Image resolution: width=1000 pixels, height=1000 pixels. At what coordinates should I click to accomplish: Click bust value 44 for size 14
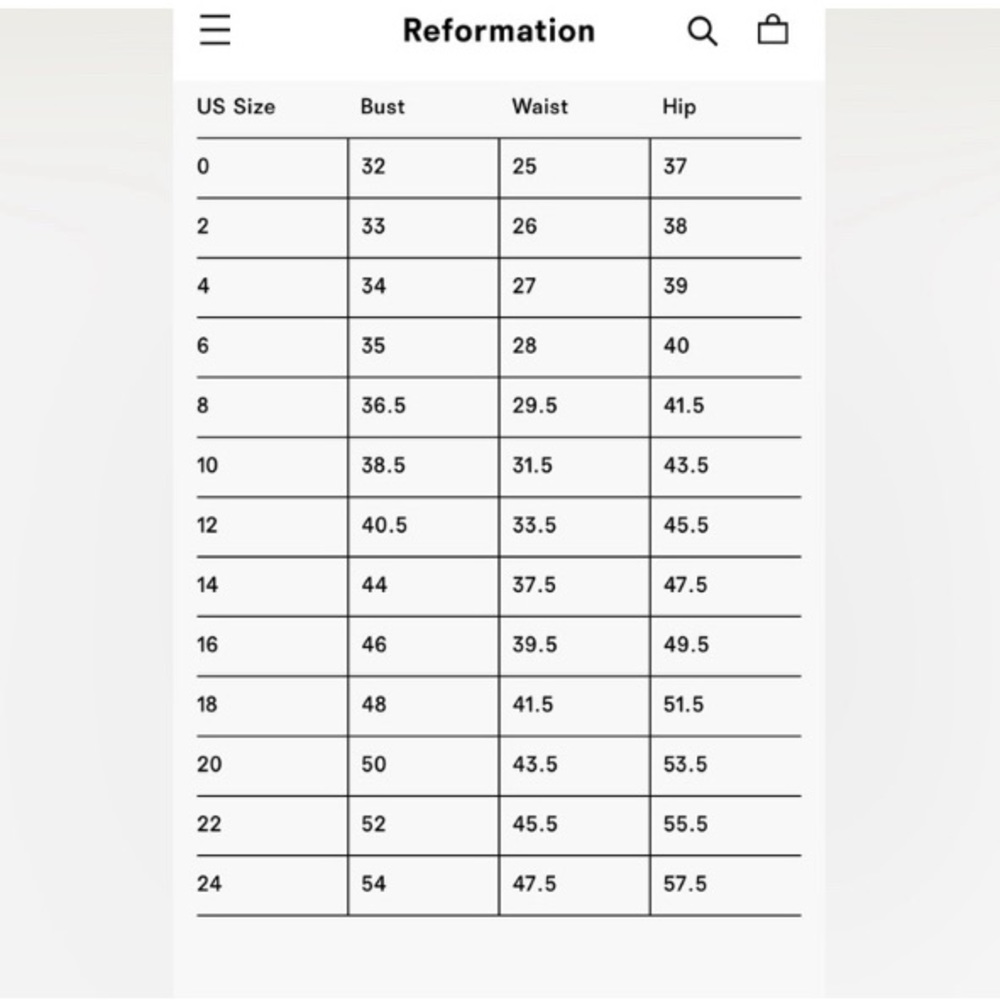pyautogui.click(x=374, y=584)
